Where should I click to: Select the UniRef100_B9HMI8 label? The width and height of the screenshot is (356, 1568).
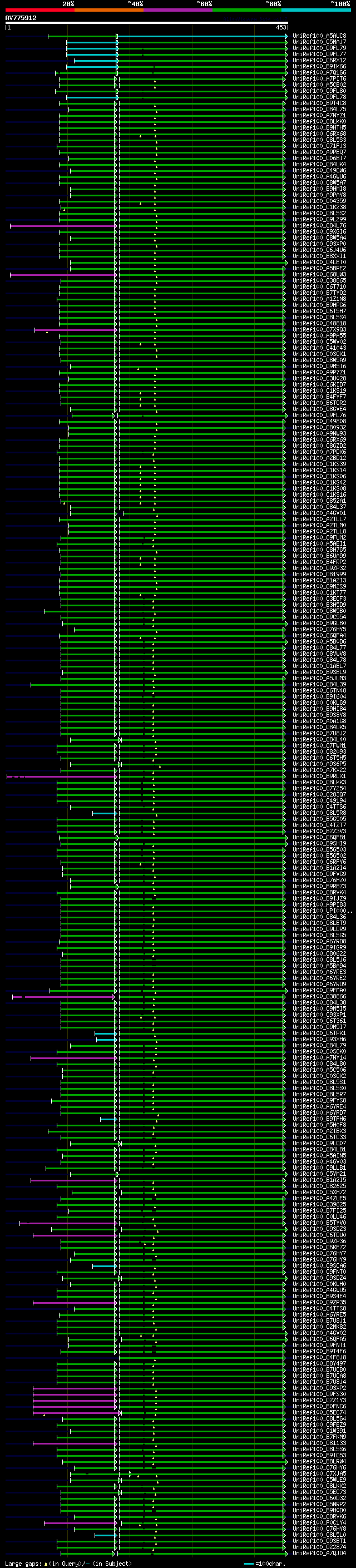pyautogui.click(x=319, y=189)
